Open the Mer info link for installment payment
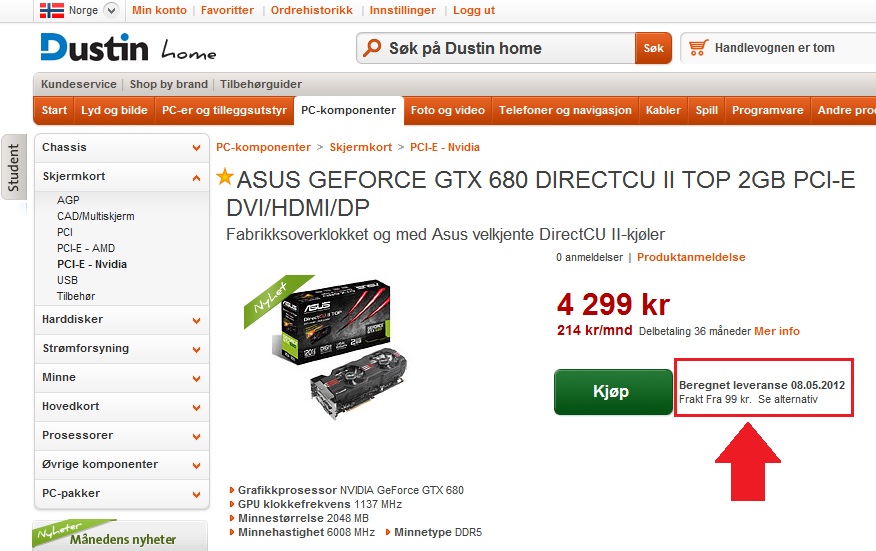The image size is (876, 551). [777, 331]
